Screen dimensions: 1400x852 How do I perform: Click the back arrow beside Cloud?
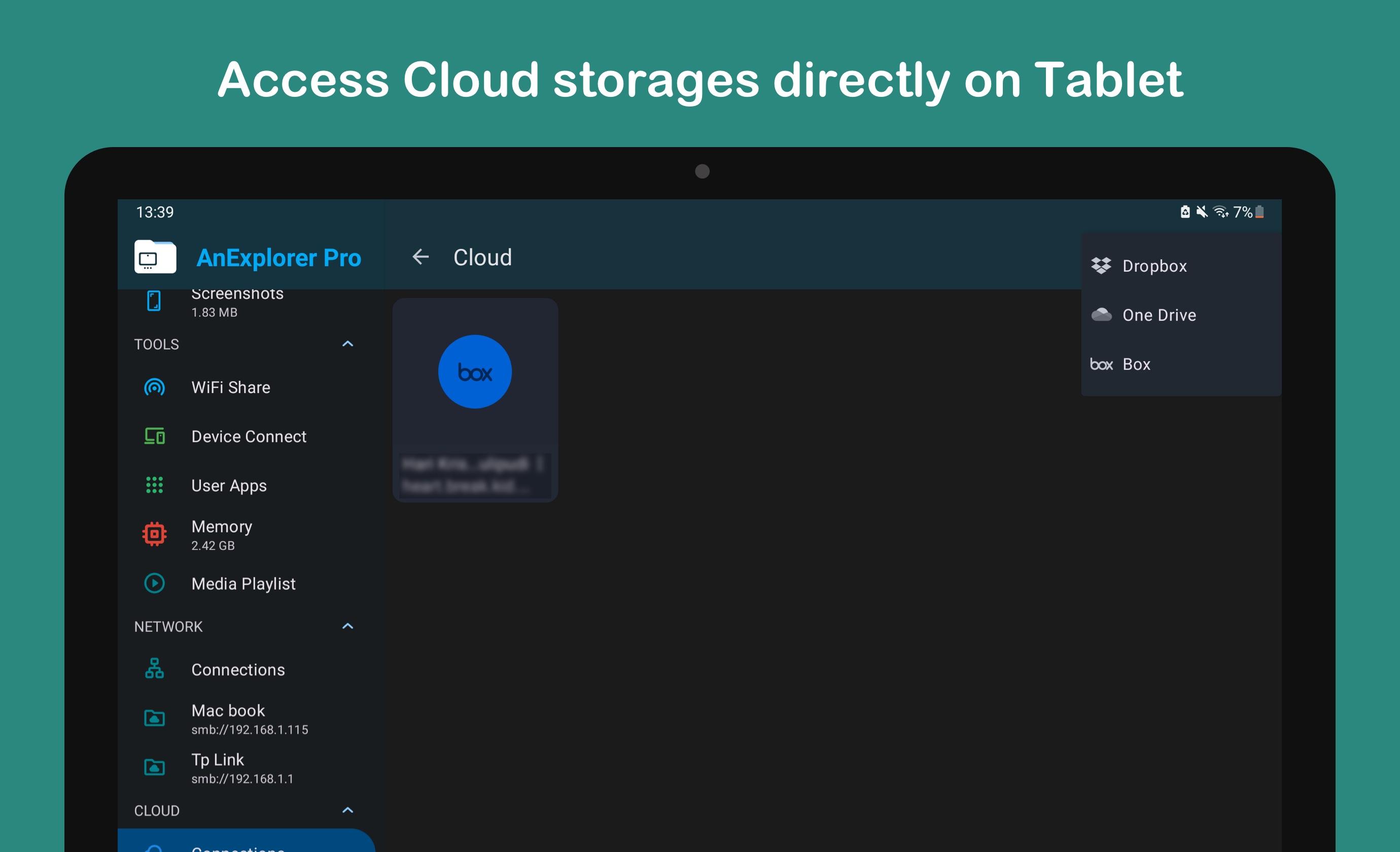tap(420, 257)
